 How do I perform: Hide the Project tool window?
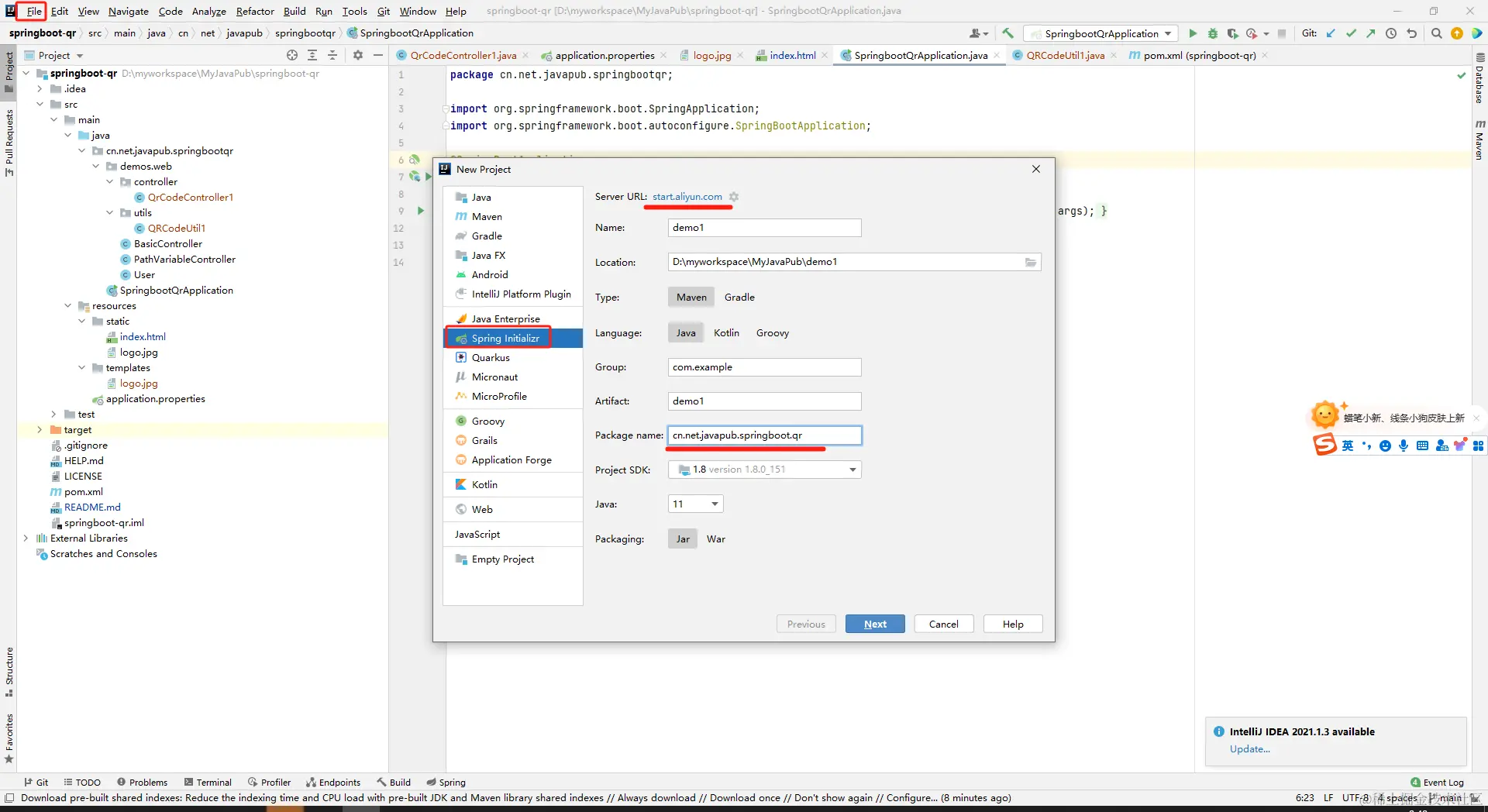click(378, 55)
